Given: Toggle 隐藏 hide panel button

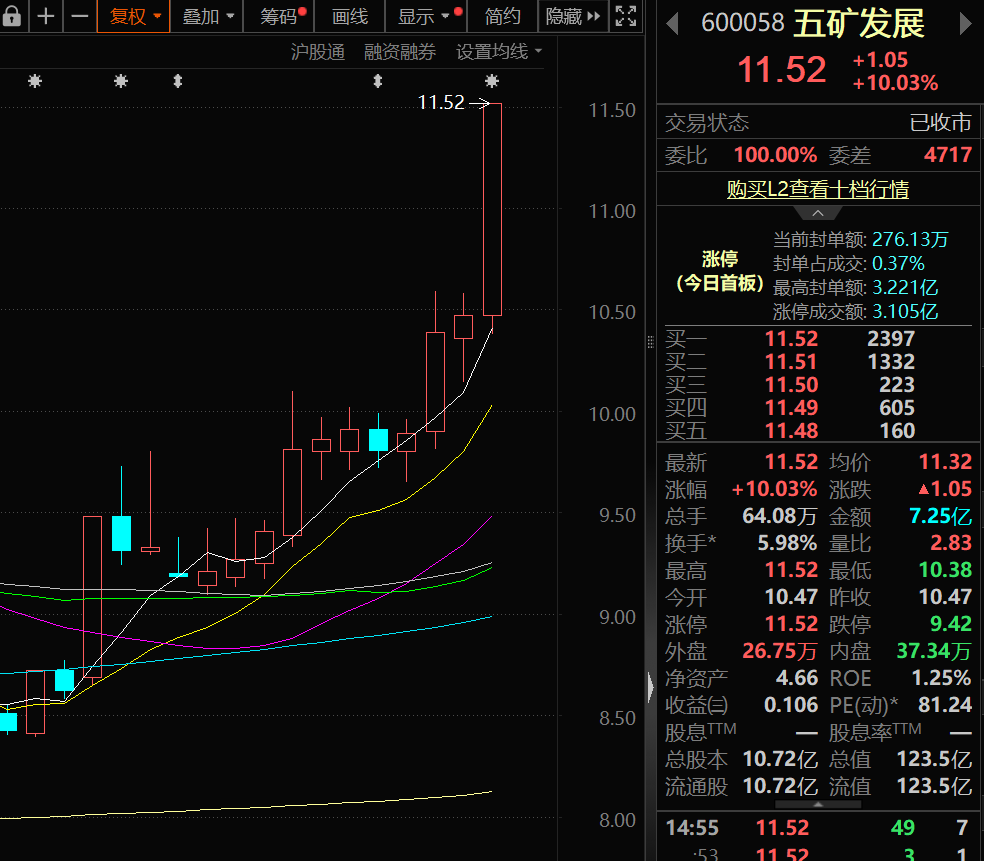Looking at the screenshot, I should (x=573, y=16).
